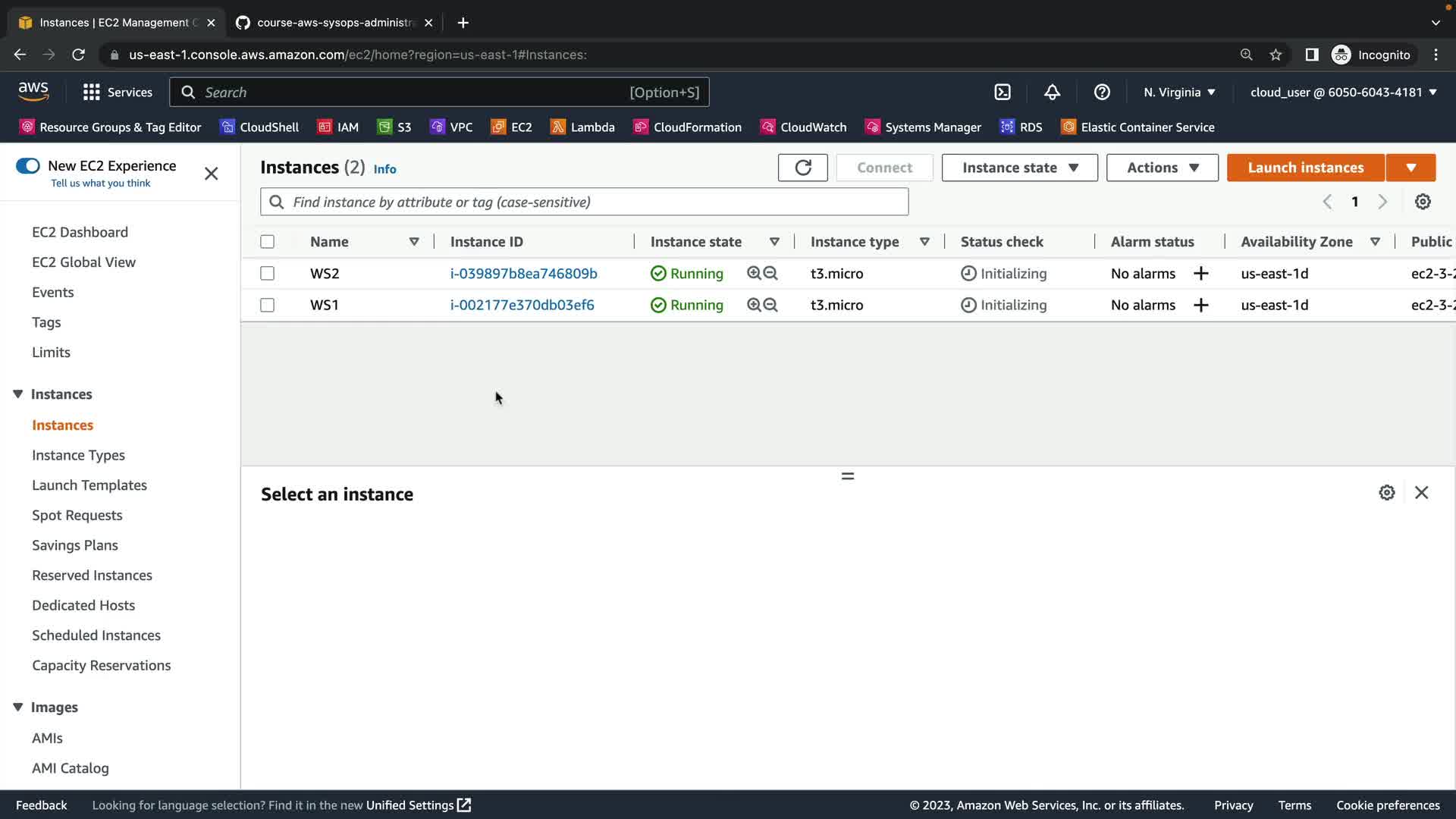Open the N. Virginia region selector
Image resolution: width=1456 pixels, height=819 pixels.
click(1179, 93)
